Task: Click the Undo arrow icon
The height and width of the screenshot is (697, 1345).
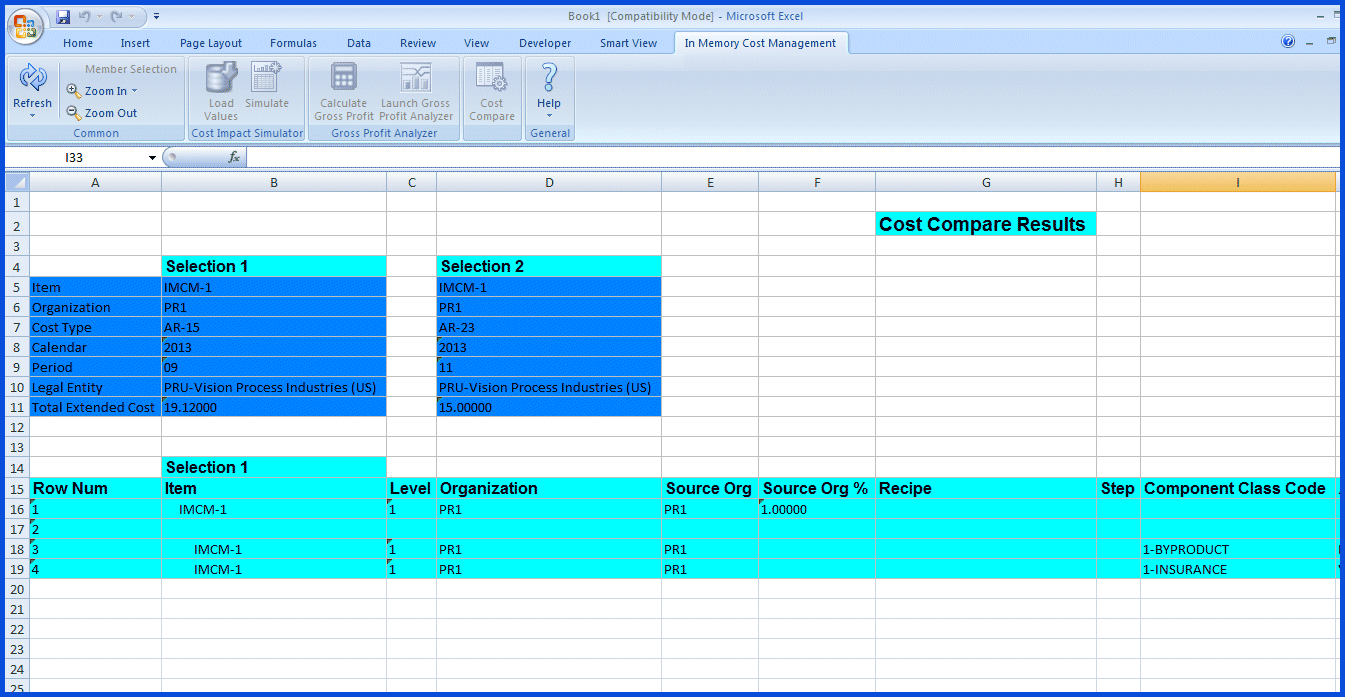Action: coord(86,14)
